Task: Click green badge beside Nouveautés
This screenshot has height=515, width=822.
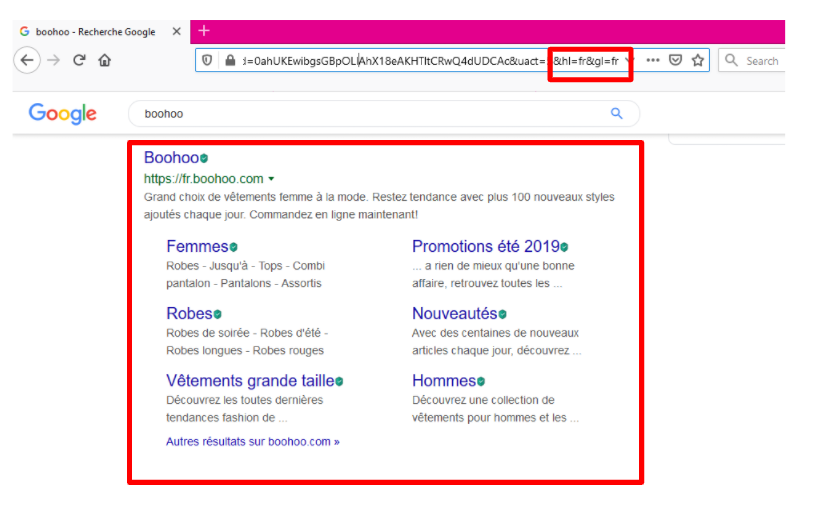Action: tap(503, 314)
